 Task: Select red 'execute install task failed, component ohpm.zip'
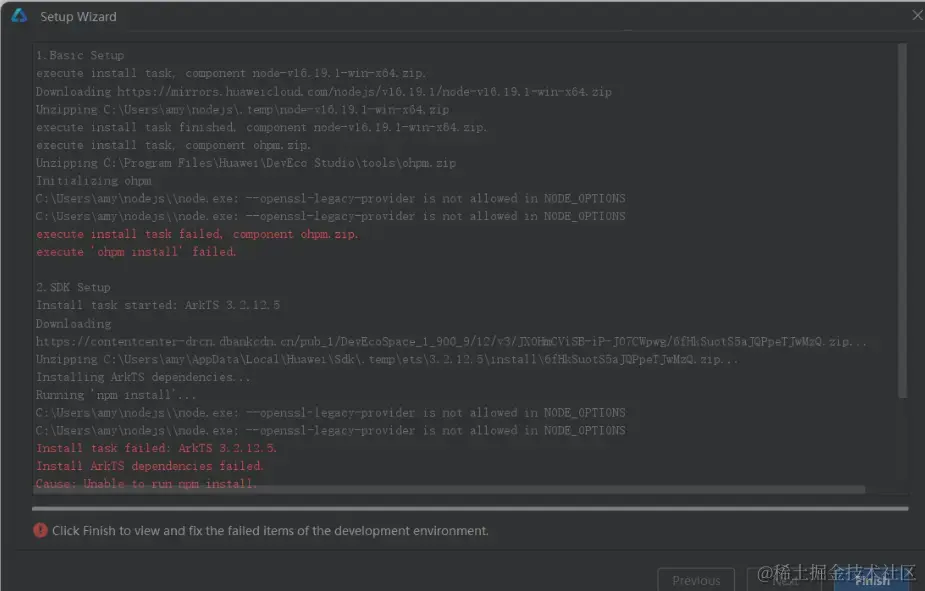pyautogui.click(x=197, y=234)
